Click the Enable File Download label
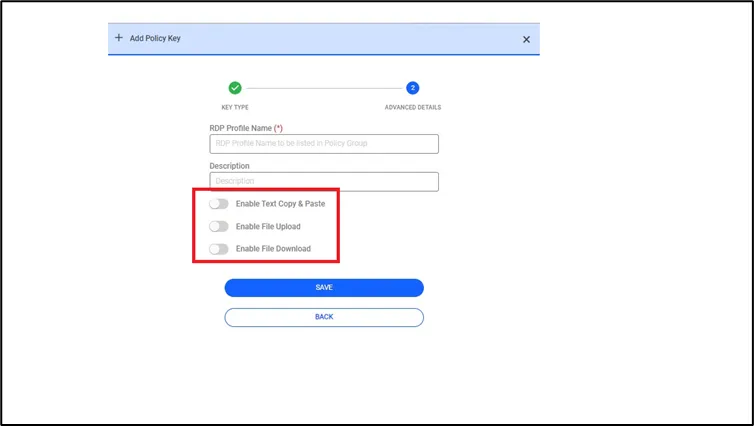The image size is (754, 426). point(273,249)
